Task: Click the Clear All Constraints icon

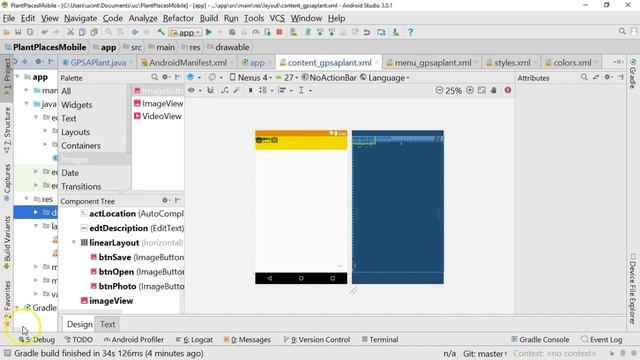Action: click(x=224, y=90)
